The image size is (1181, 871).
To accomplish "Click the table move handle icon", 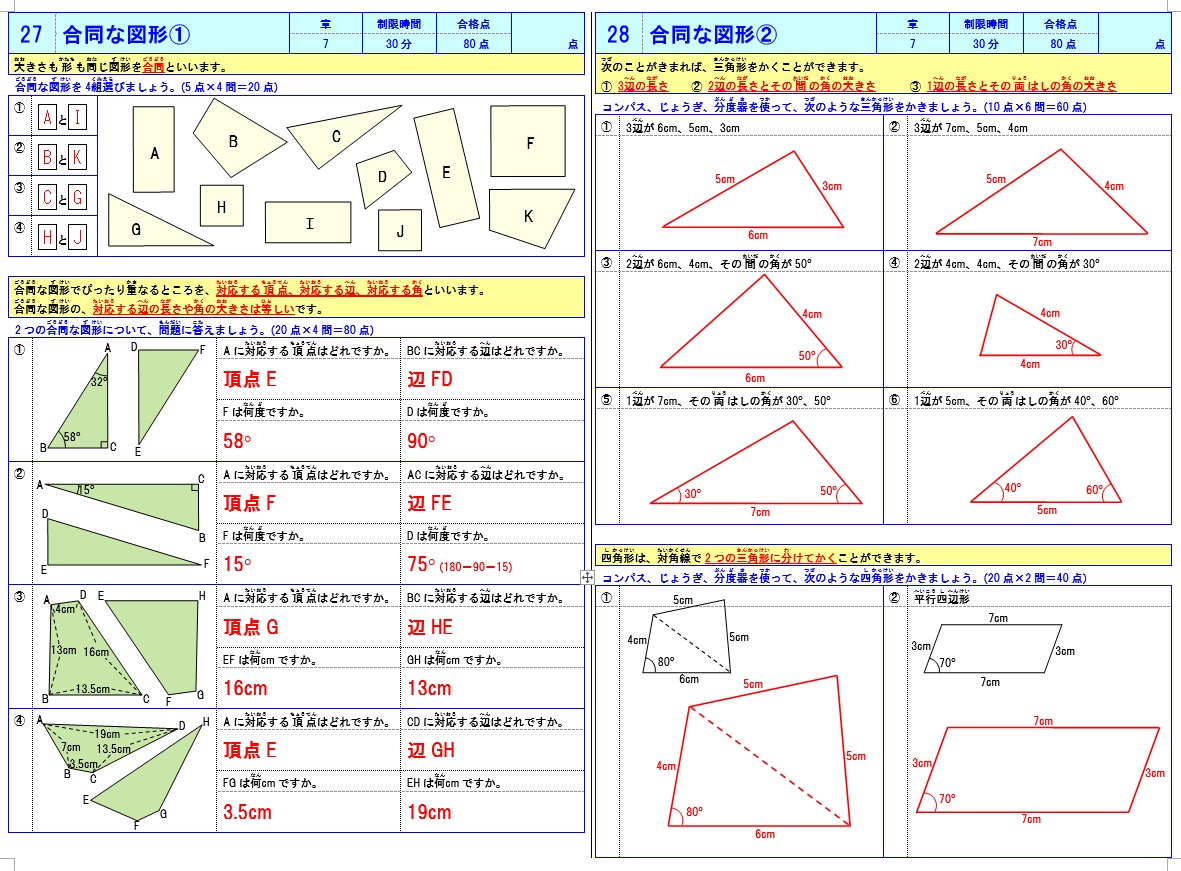I will coord(587,577).
